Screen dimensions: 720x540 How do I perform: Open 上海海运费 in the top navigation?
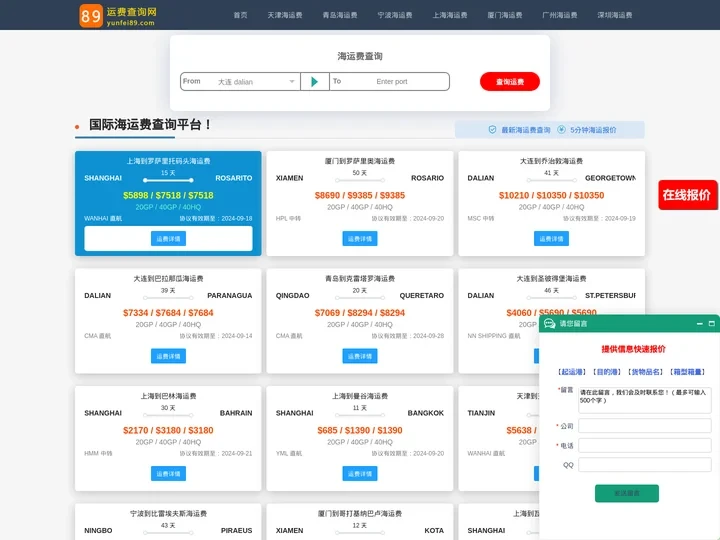[450, 15]
